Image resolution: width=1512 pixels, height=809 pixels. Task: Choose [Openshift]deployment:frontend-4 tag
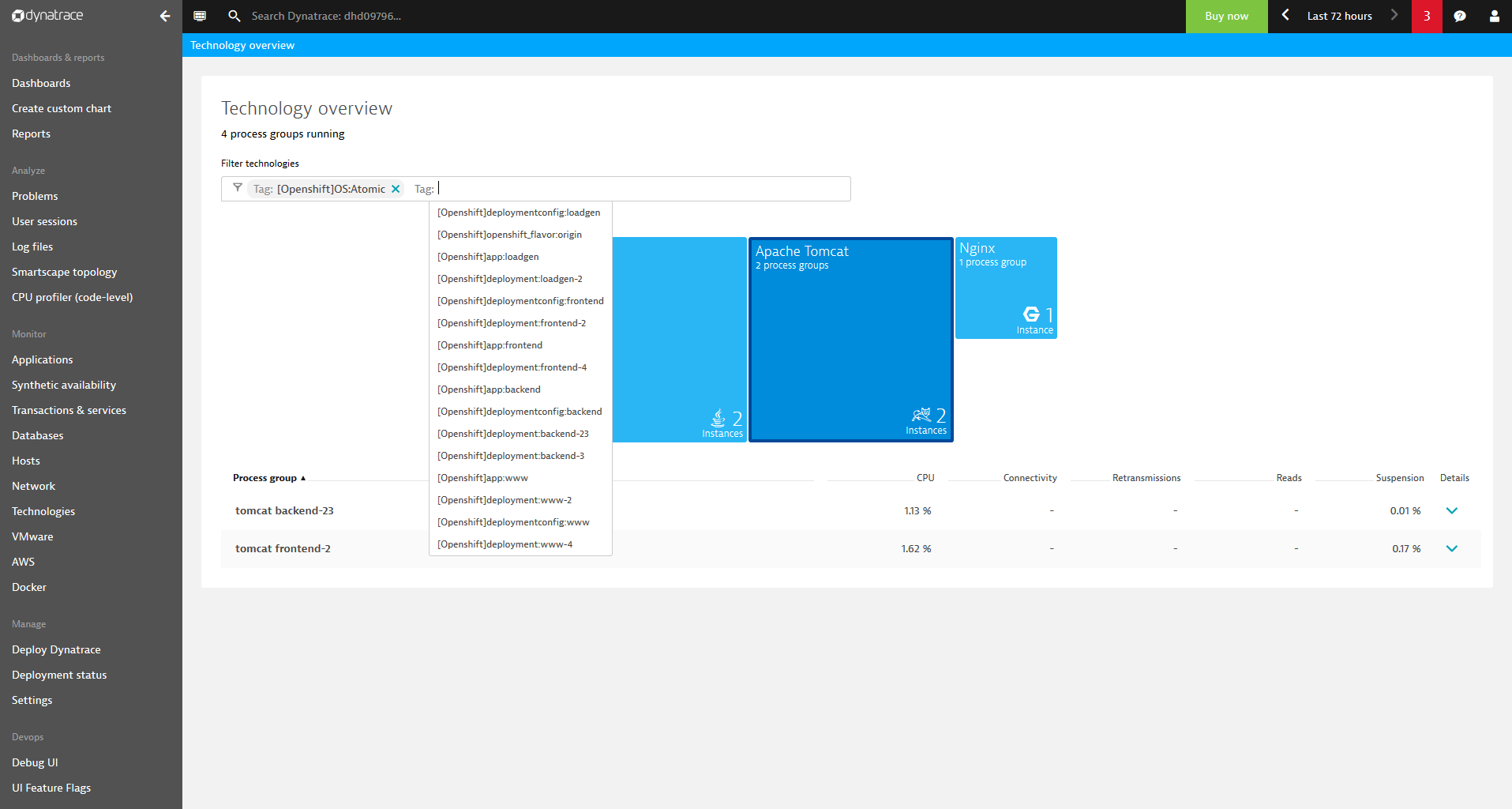click(520, 367)
